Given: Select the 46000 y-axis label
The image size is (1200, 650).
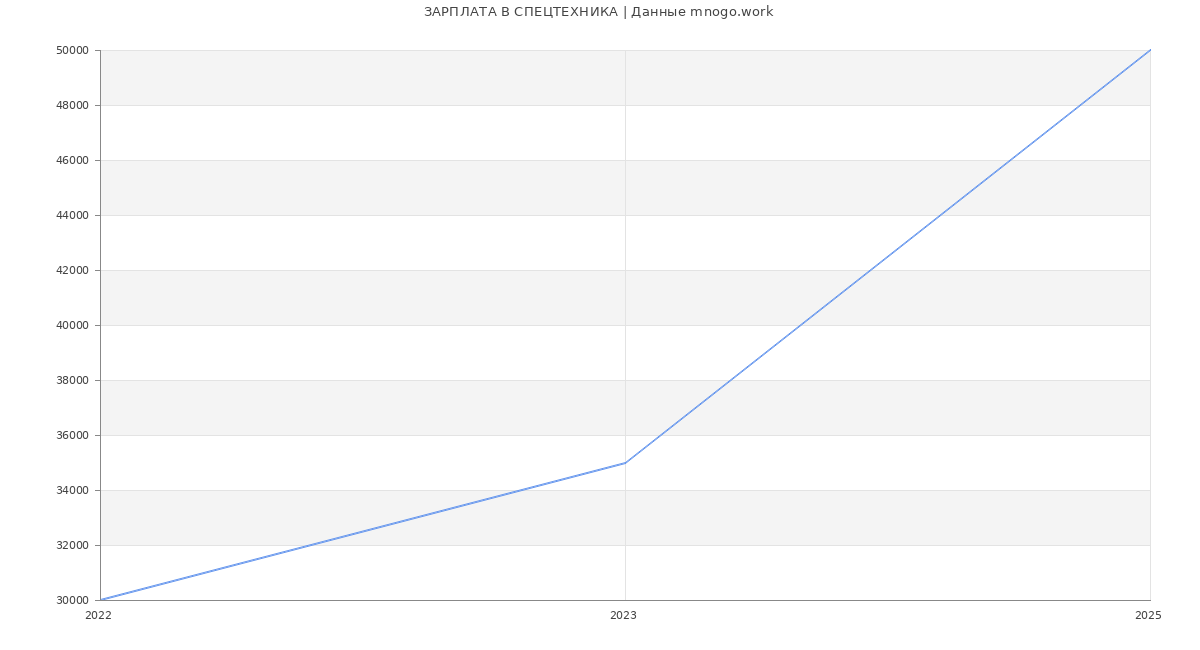Looking at the screenshot, I should point(73,160).
